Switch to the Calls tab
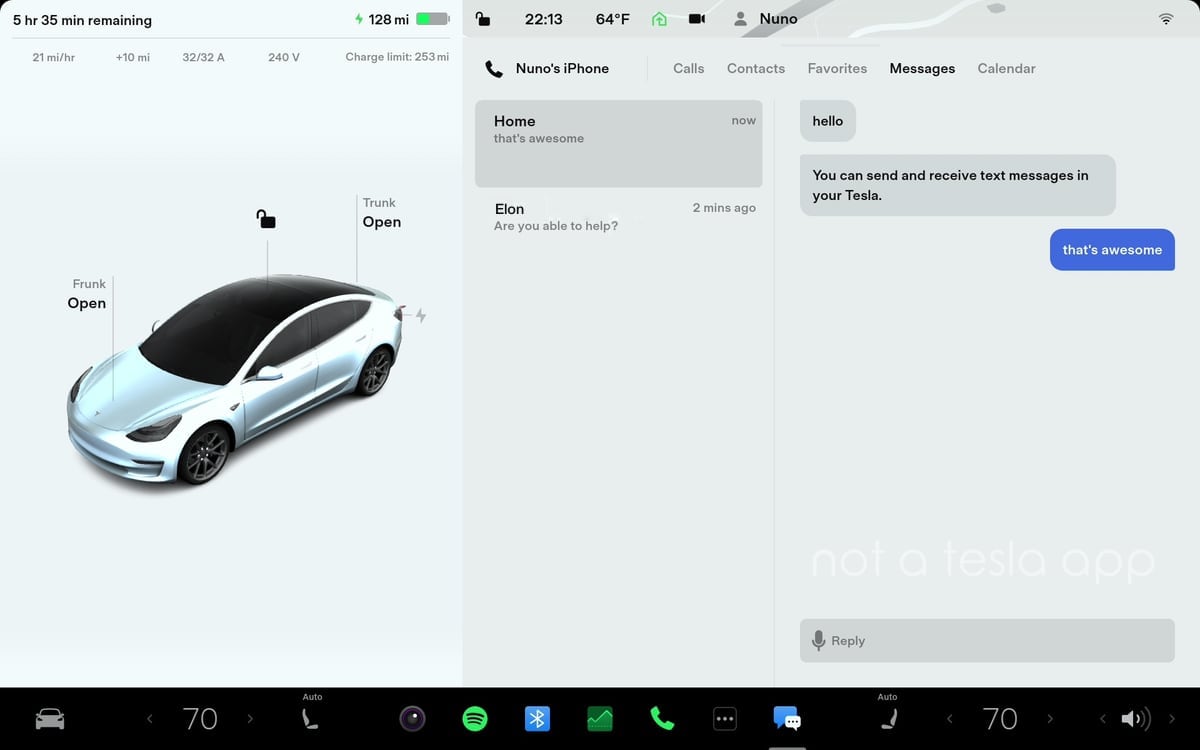 689,69
